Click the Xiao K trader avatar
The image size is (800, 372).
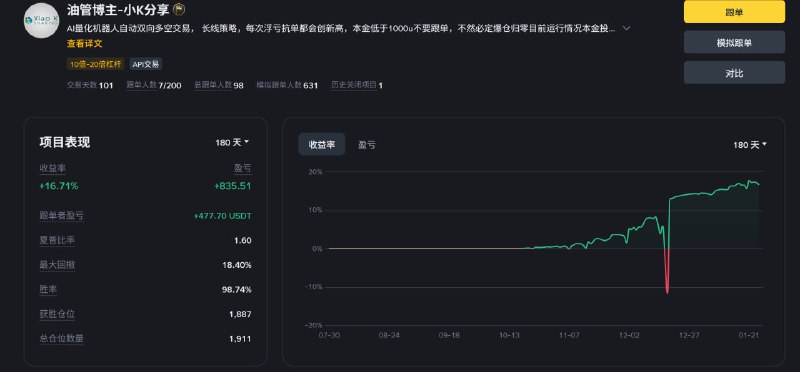pyautogui.click(x=41, y=20)
